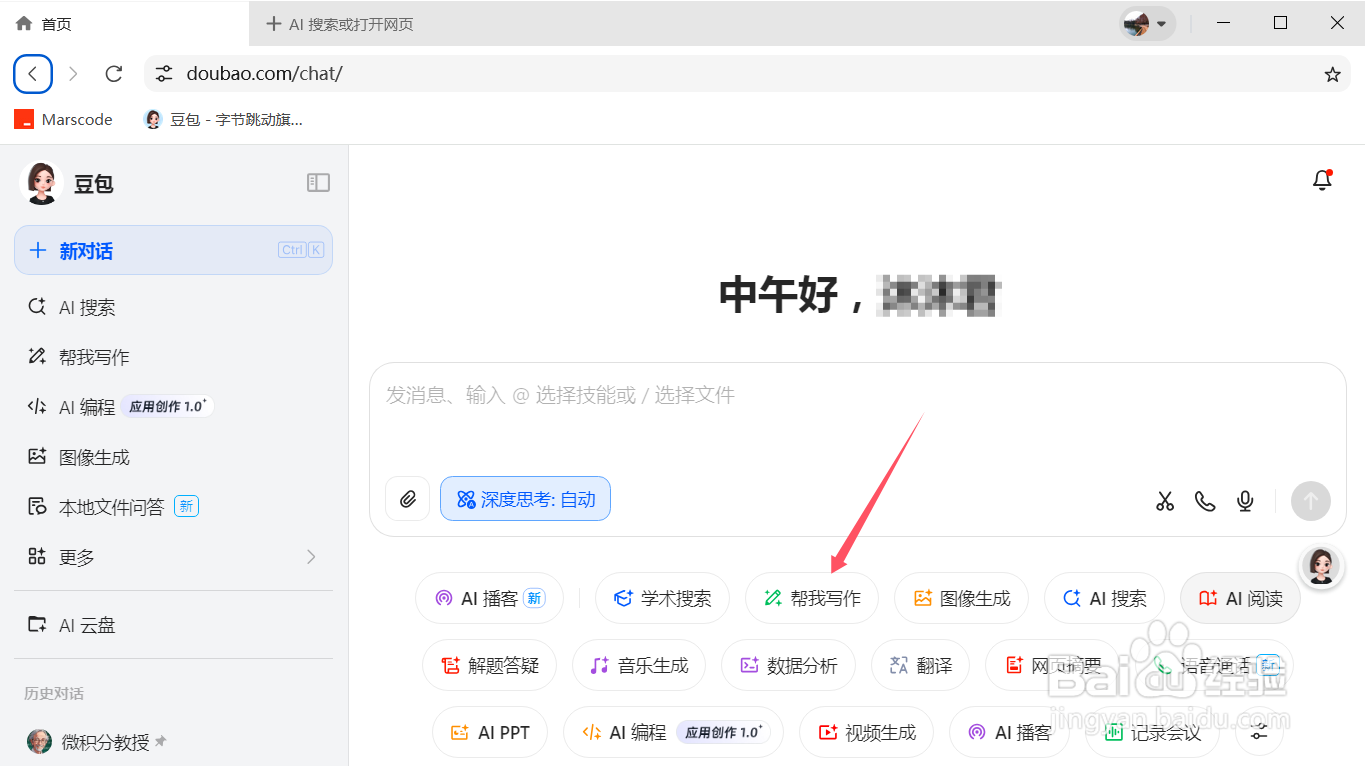The image size is (1365, 766).
Task: Select the 学术搜索 skill chip
Action: coord(662,598)
